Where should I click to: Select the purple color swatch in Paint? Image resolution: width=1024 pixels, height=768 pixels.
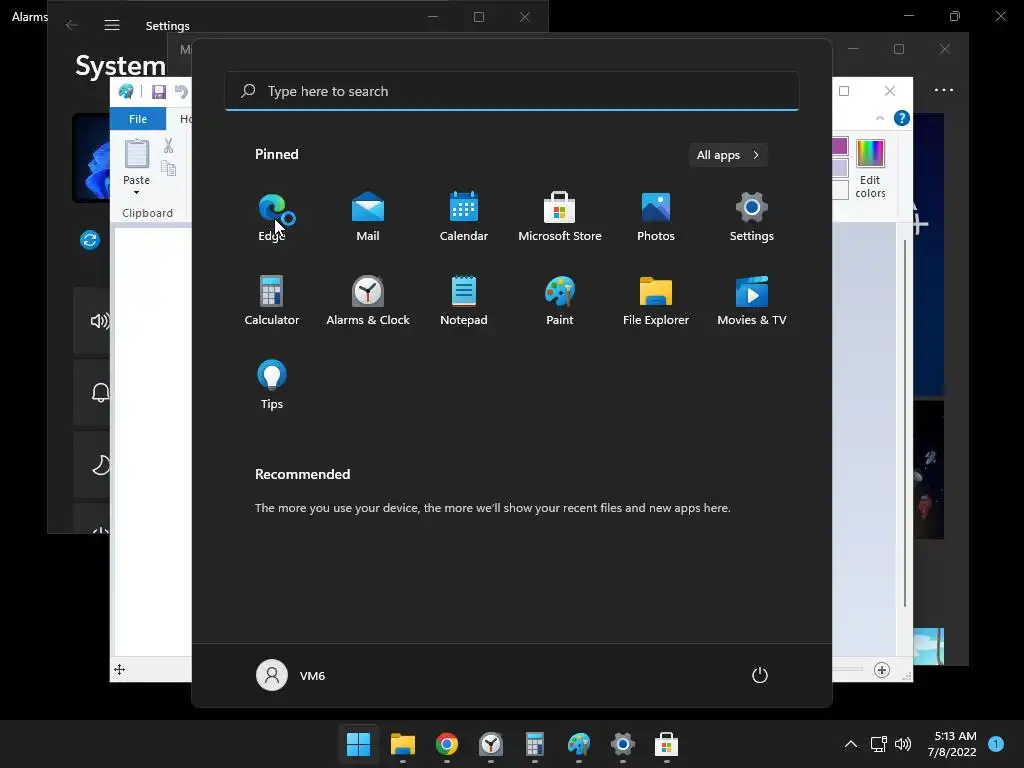840,146
